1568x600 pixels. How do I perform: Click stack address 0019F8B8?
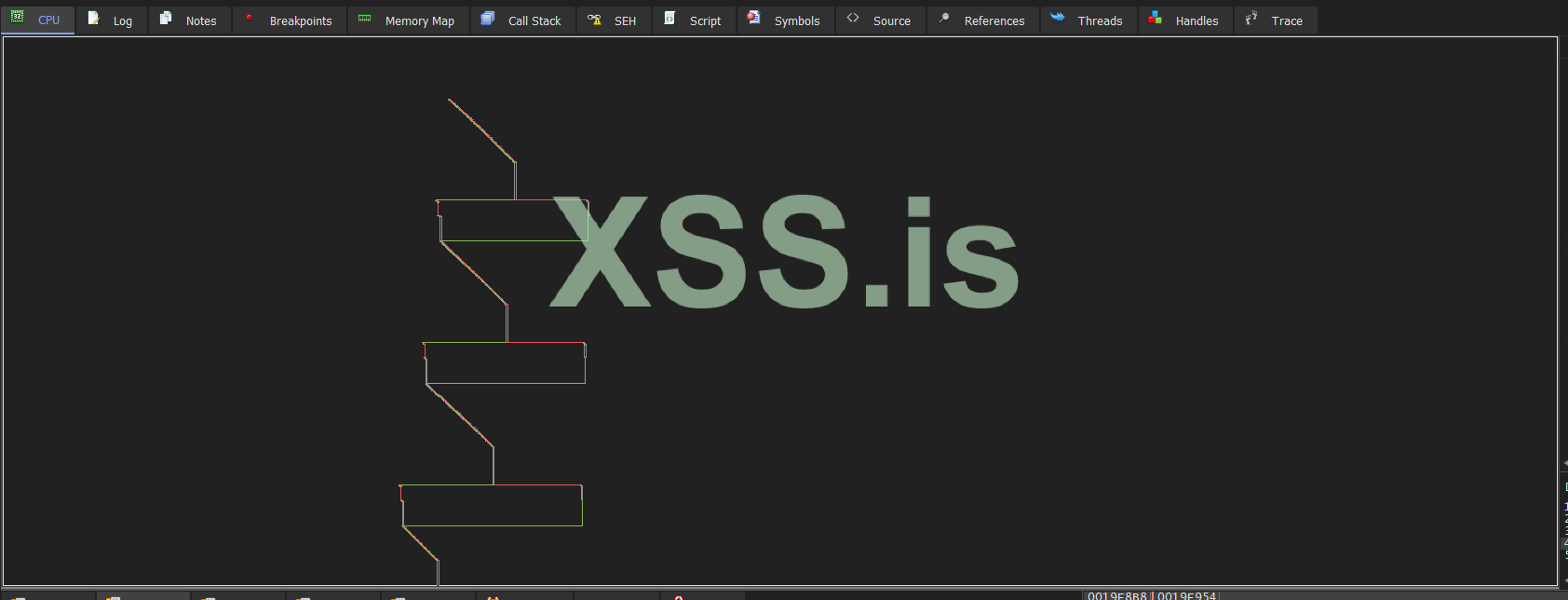click(x=1117, y=595)
